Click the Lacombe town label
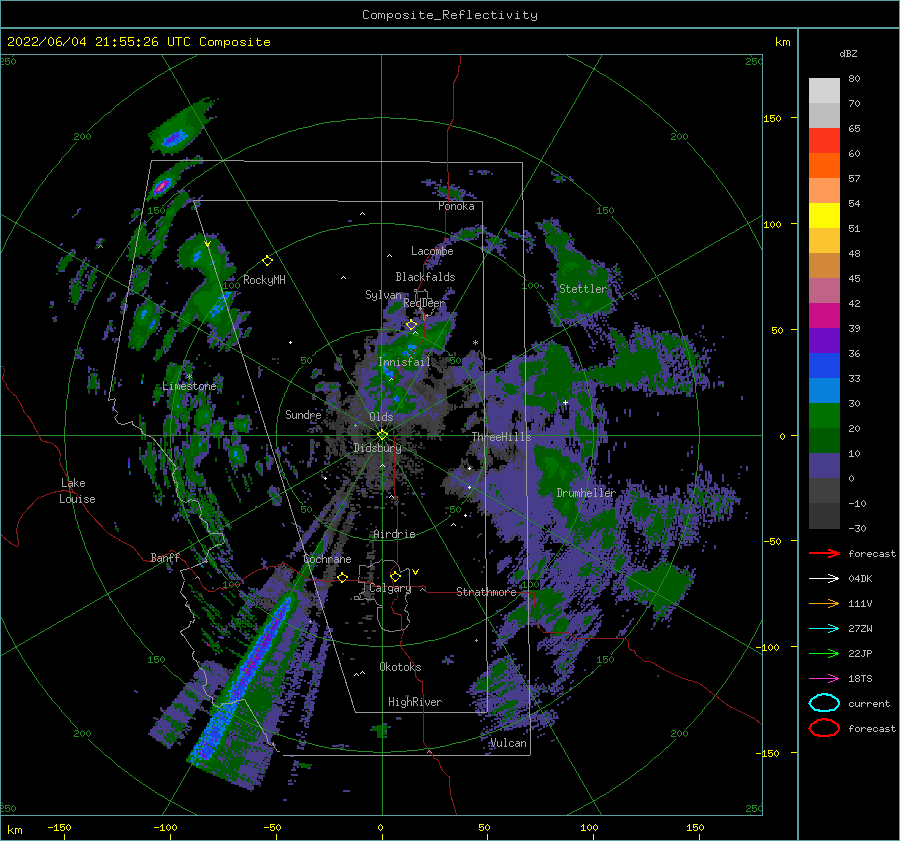Screen dimensions: 900x841 tap(432, 251)
